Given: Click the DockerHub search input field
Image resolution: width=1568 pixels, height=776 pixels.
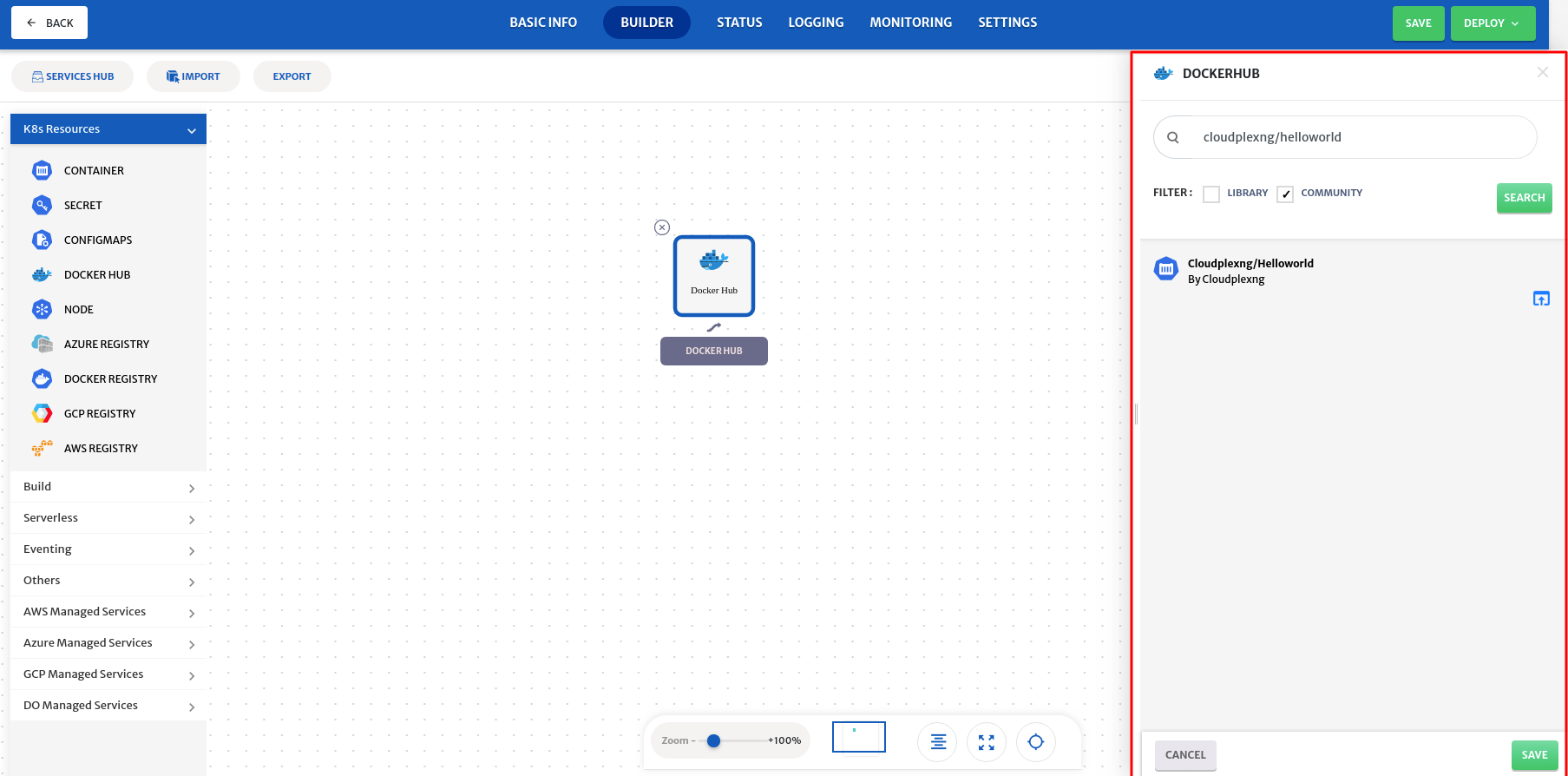Looking at the screenshot, I should tap(1345, 137).
